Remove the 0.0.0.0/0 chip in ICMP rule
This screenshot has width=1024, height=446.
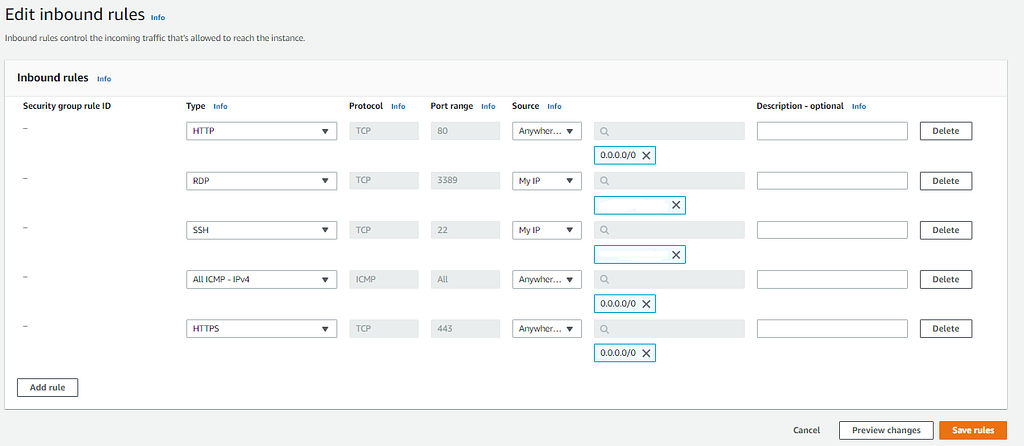point(646,304)
